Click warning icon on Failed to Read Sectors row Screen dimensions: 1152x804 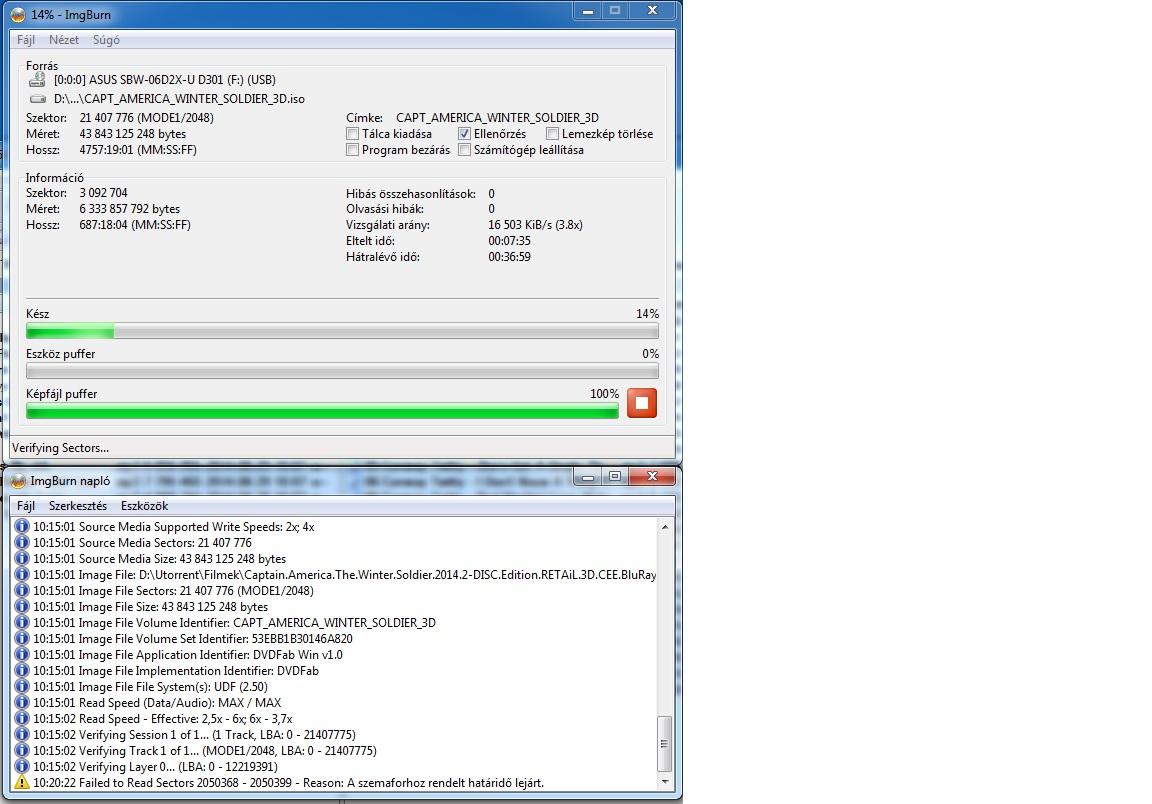(21, 783)
